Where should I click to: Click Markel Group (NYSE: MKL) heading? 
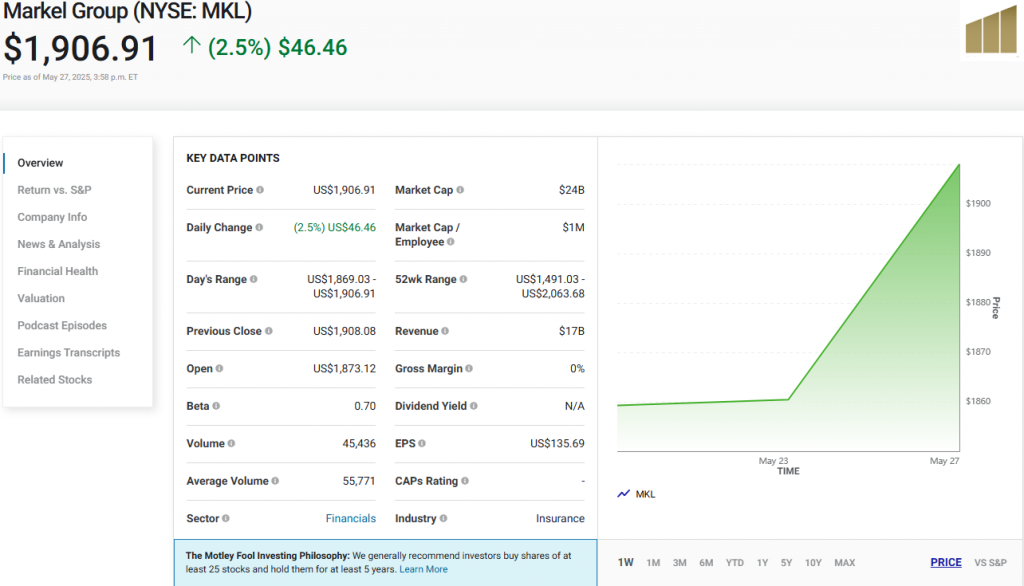tap(127, 11)
